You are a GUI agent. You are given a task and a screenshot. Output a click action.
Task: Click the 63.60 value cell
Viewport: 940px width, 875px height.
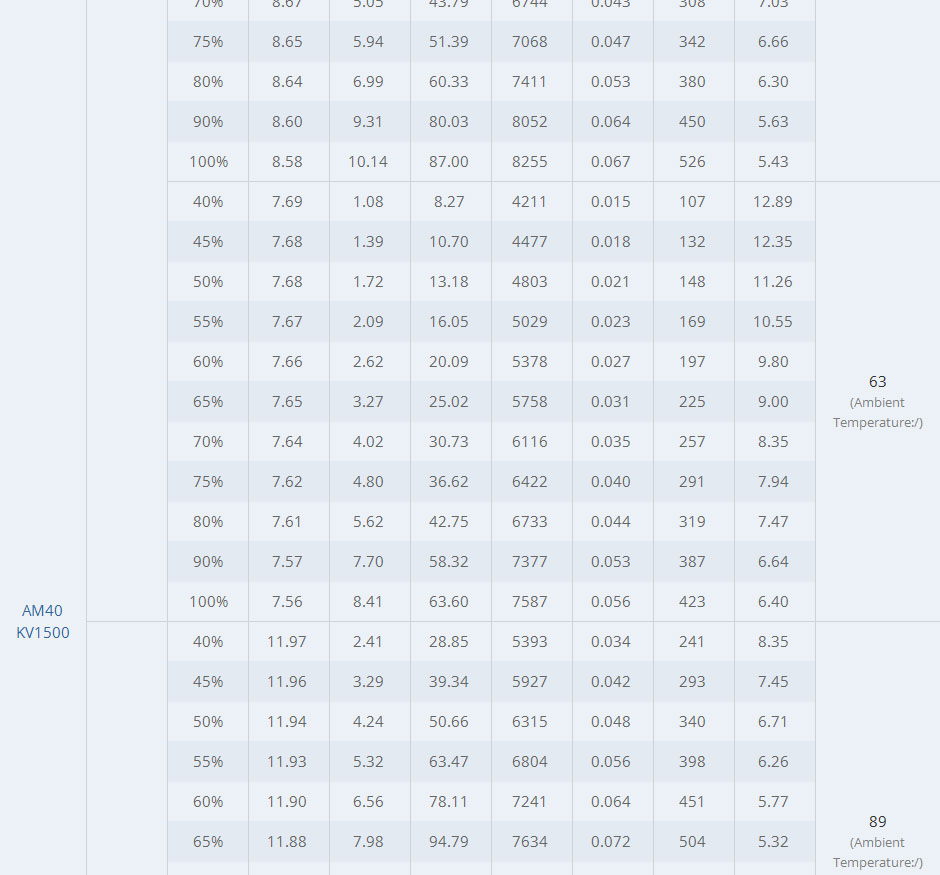[x=449, y=601]
